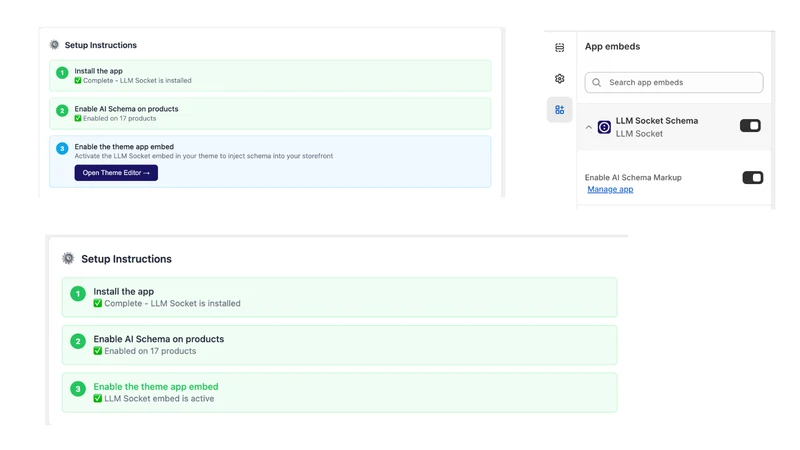This screenshot has width=800, height=450.
Task: Click 'Enable AI Schema on products' in top panel
Action: tap(127, 109)
